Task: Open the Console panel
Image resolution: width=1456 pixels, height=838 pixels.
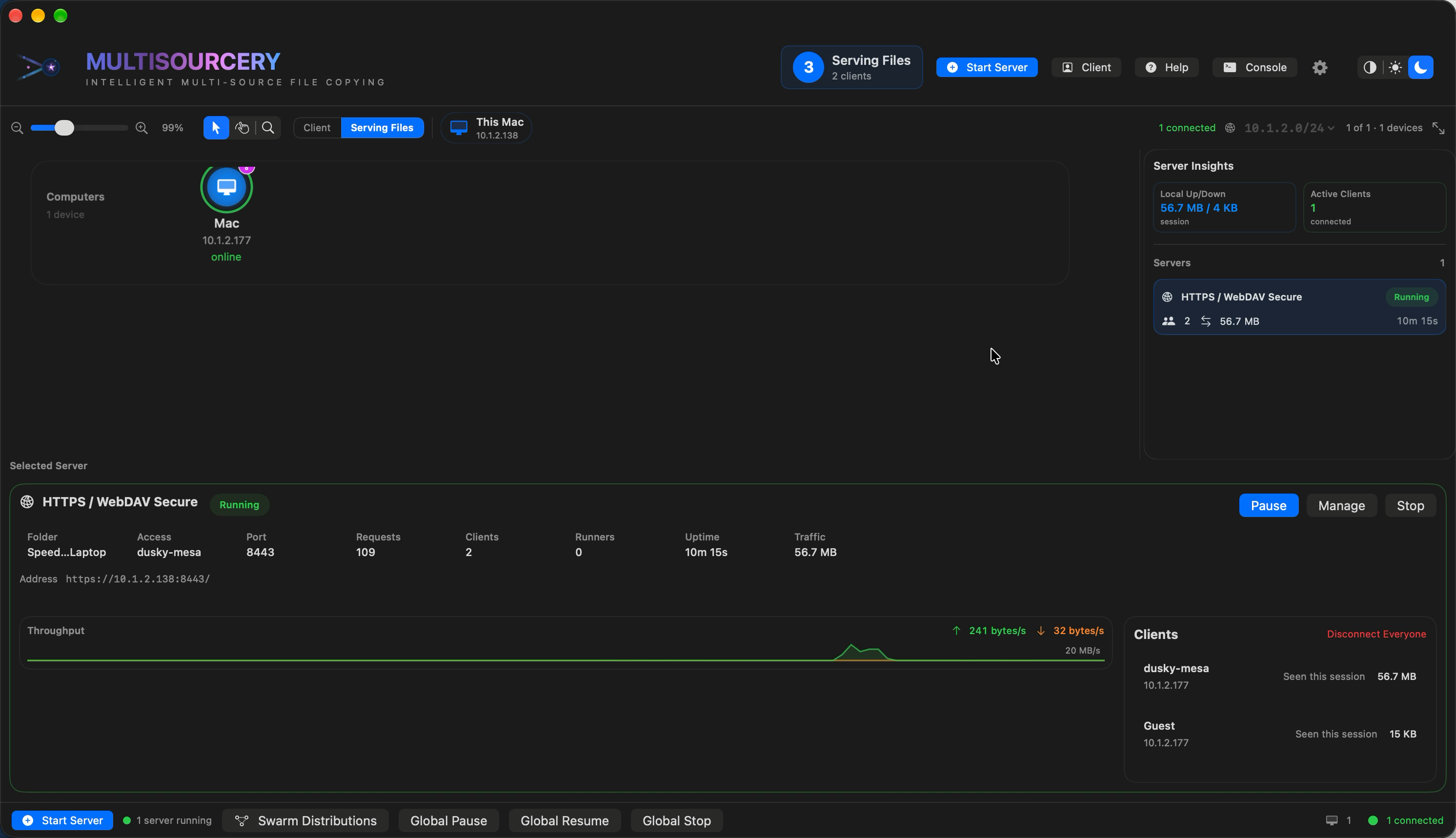Action: (1254, 67)
